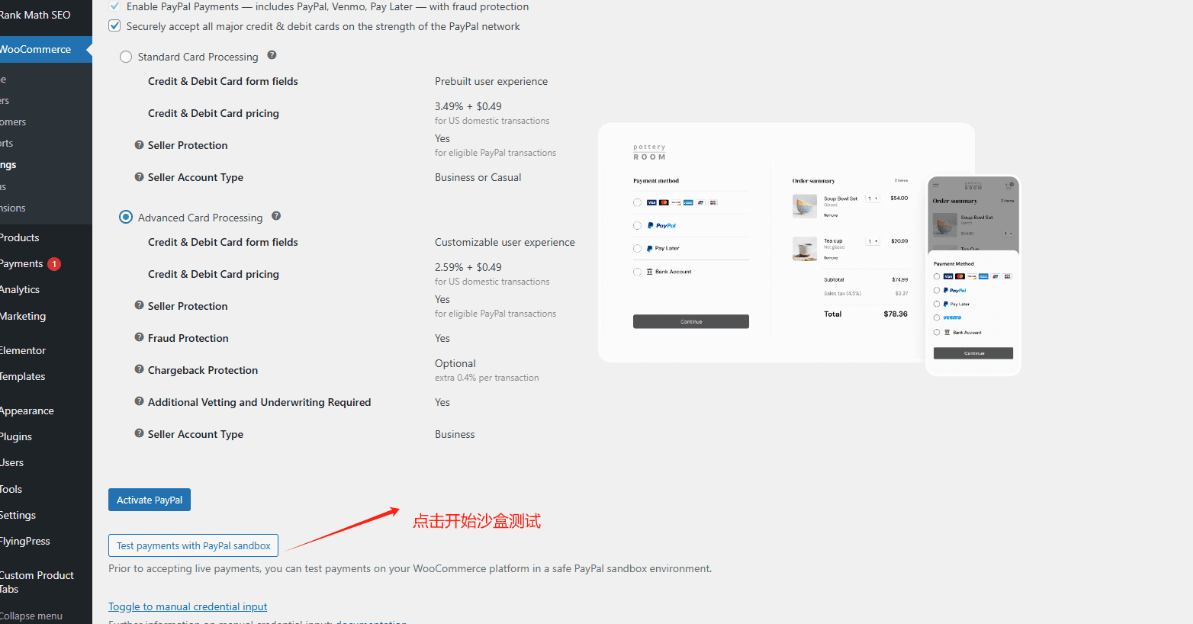This screenshot has height=624, width=1193.
Task: Click Toggle to manual credential input link
Action: click(x=187, y=606)
